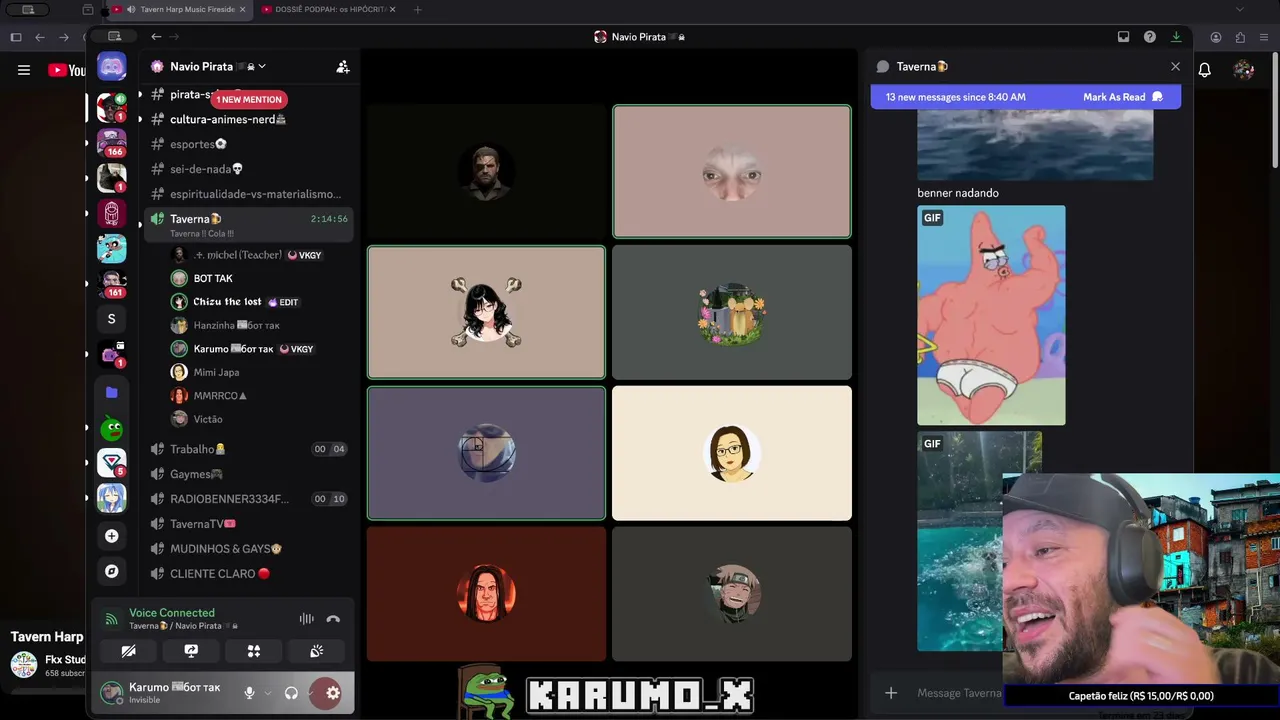Open the add attachment plus in message box
This screenshot has width=1280, height=720.
891,693
